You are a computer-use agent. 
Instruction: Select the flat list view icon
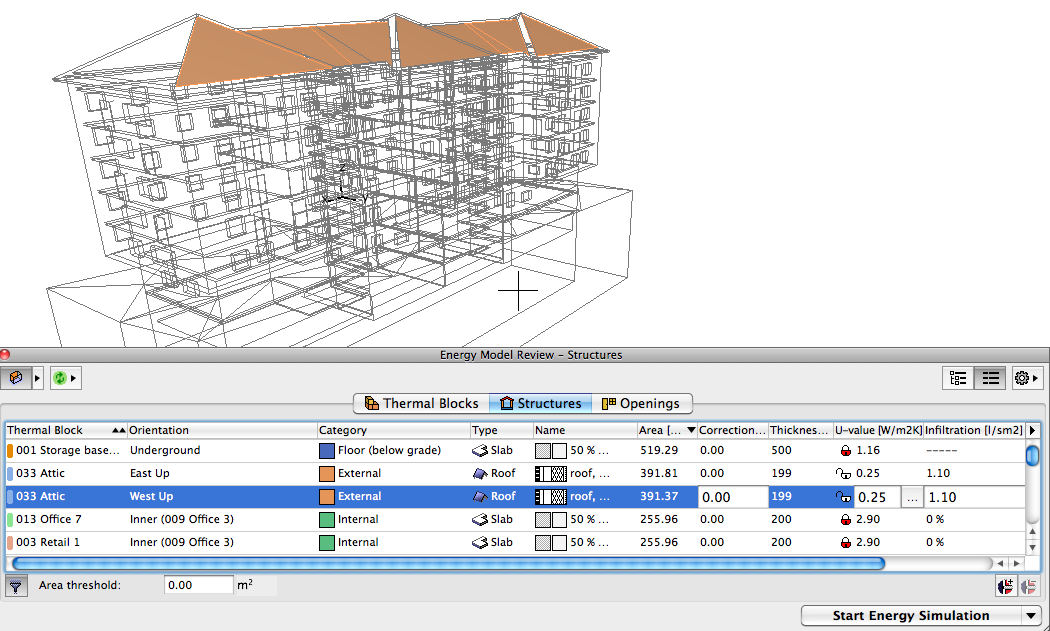click(x=989, y=378)
